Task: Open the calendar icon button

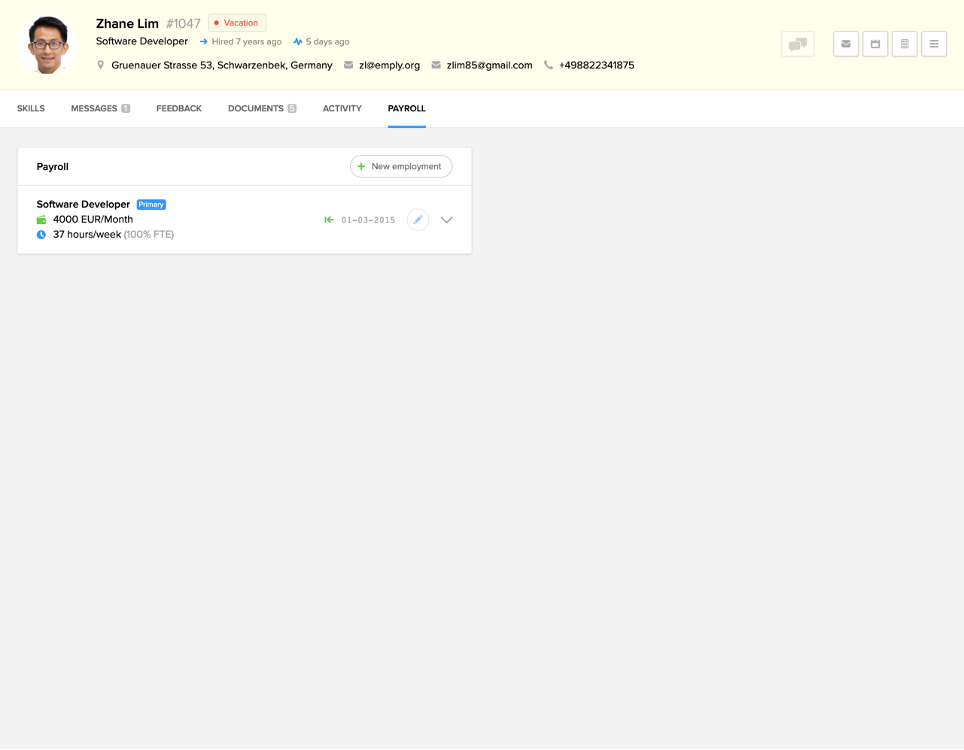Action: pos(875,44)
